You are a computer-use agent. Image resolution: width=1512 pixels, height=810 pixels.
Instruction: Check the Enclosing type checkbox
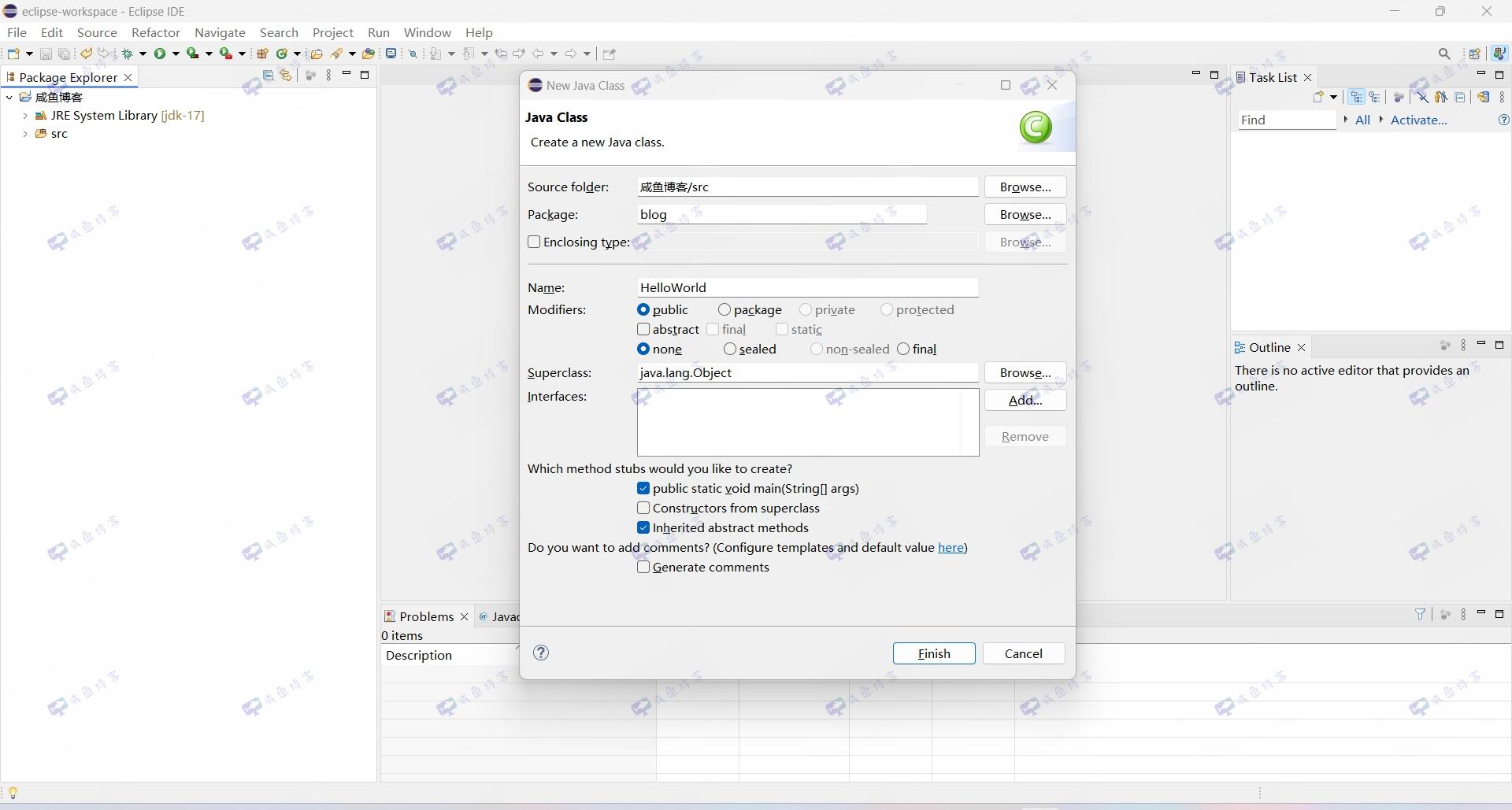click(534, 242)
